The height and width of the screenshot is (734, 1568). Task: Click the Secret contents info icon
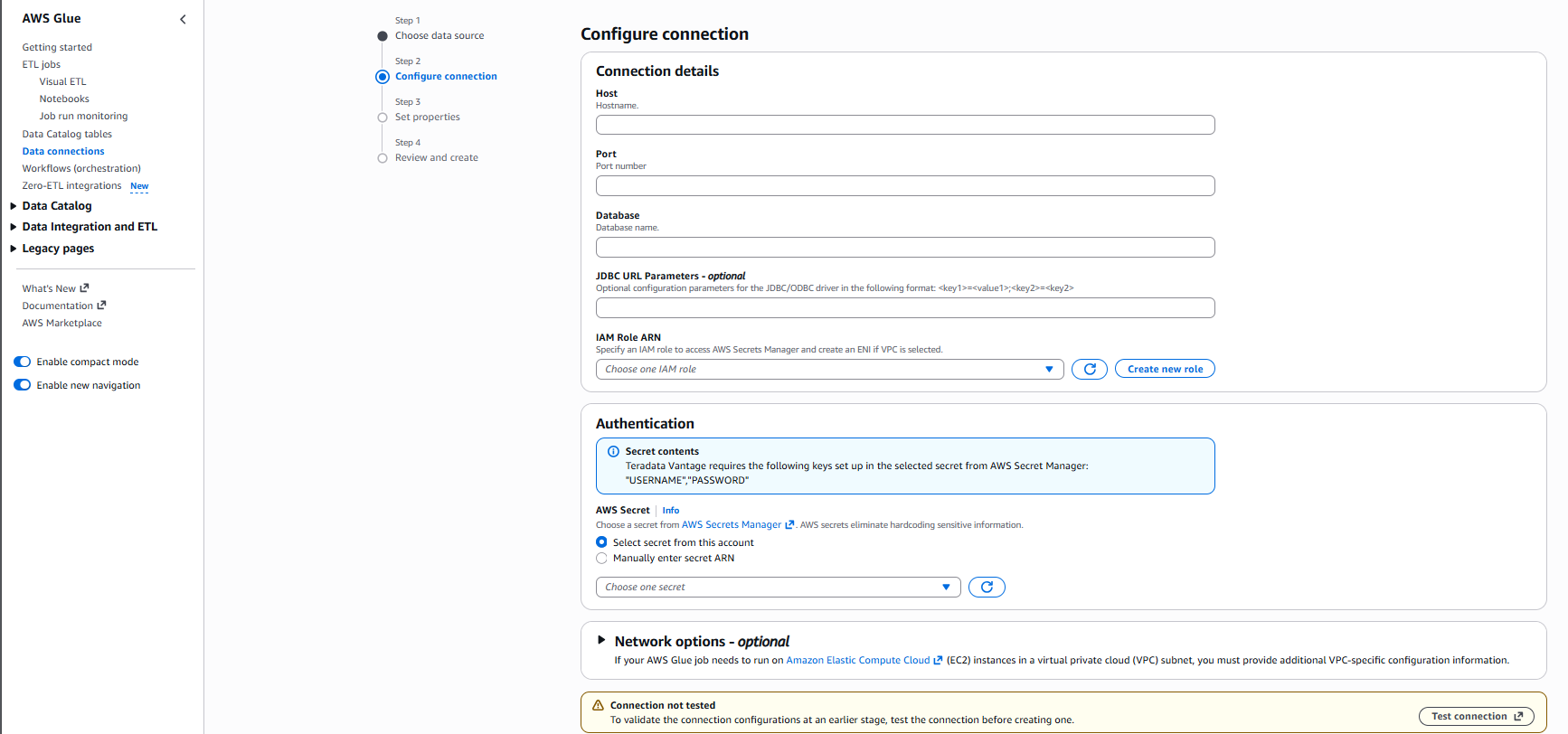click(613, 451)
